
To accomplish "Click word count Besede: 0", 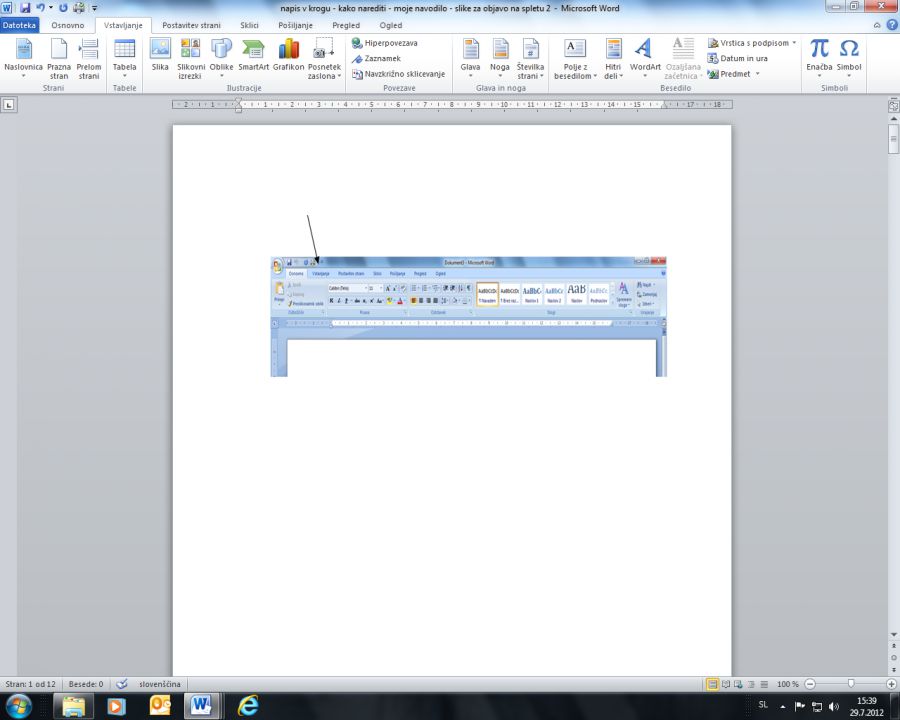I will click(86, 684).
